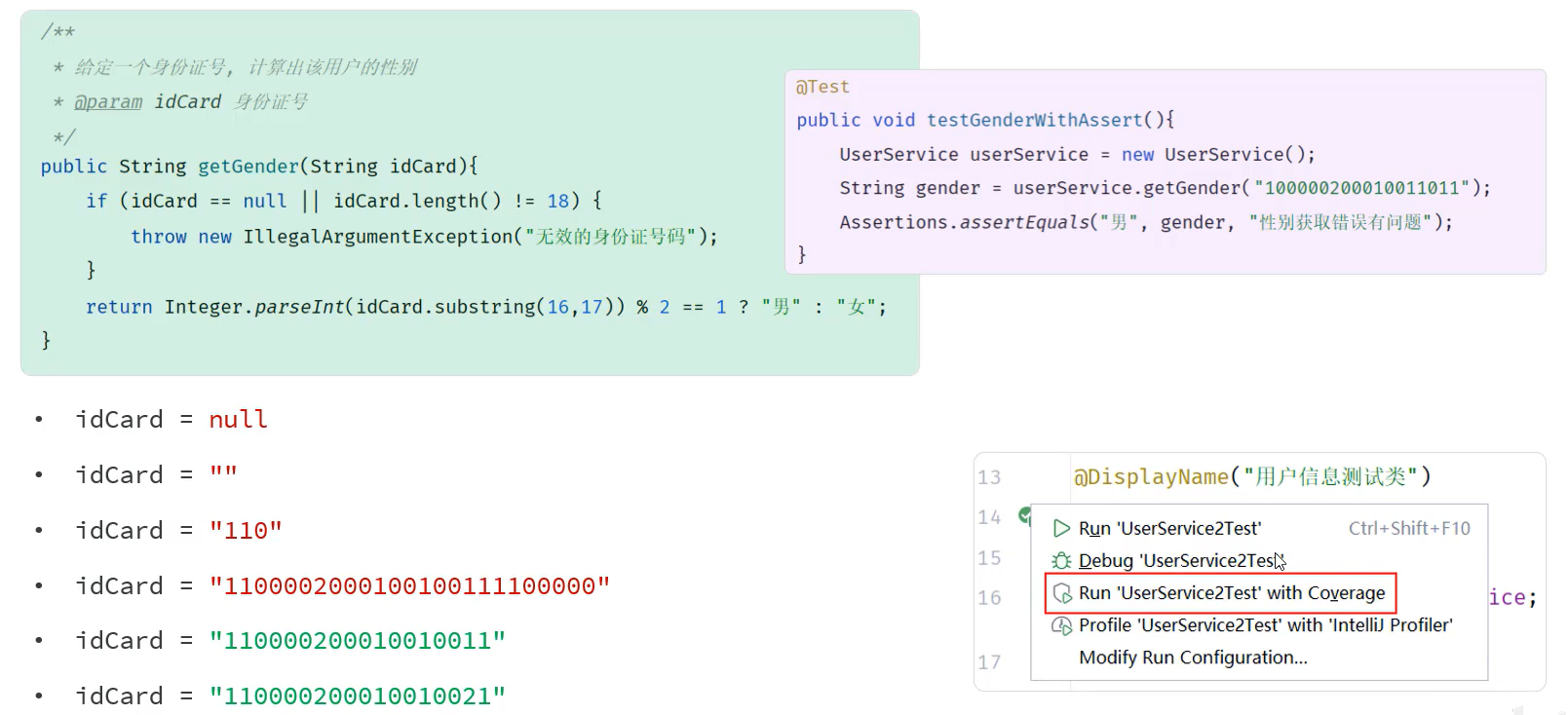Viewport: 1568px width, 715px height.
Task: Click line number 17 in the gutter
Action: (989, 662)
